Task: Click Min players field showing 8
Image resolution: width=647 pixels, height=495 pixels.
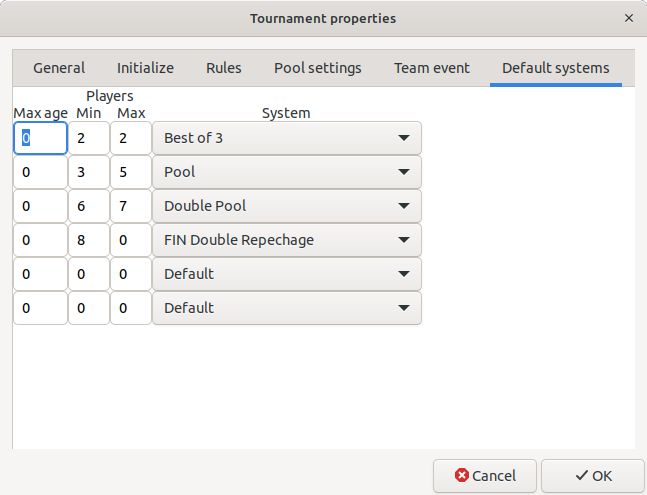Action: [89, 240]
